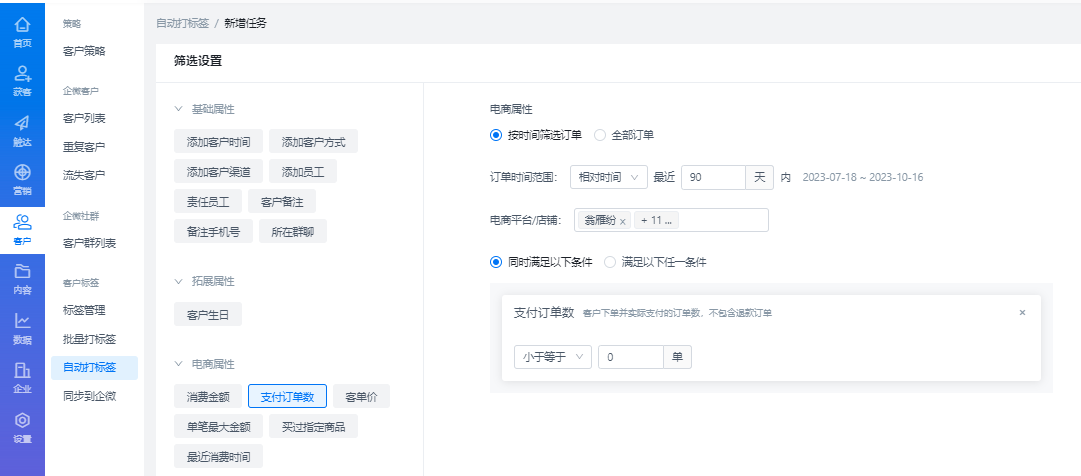Click the 最近 days input field

713,177
